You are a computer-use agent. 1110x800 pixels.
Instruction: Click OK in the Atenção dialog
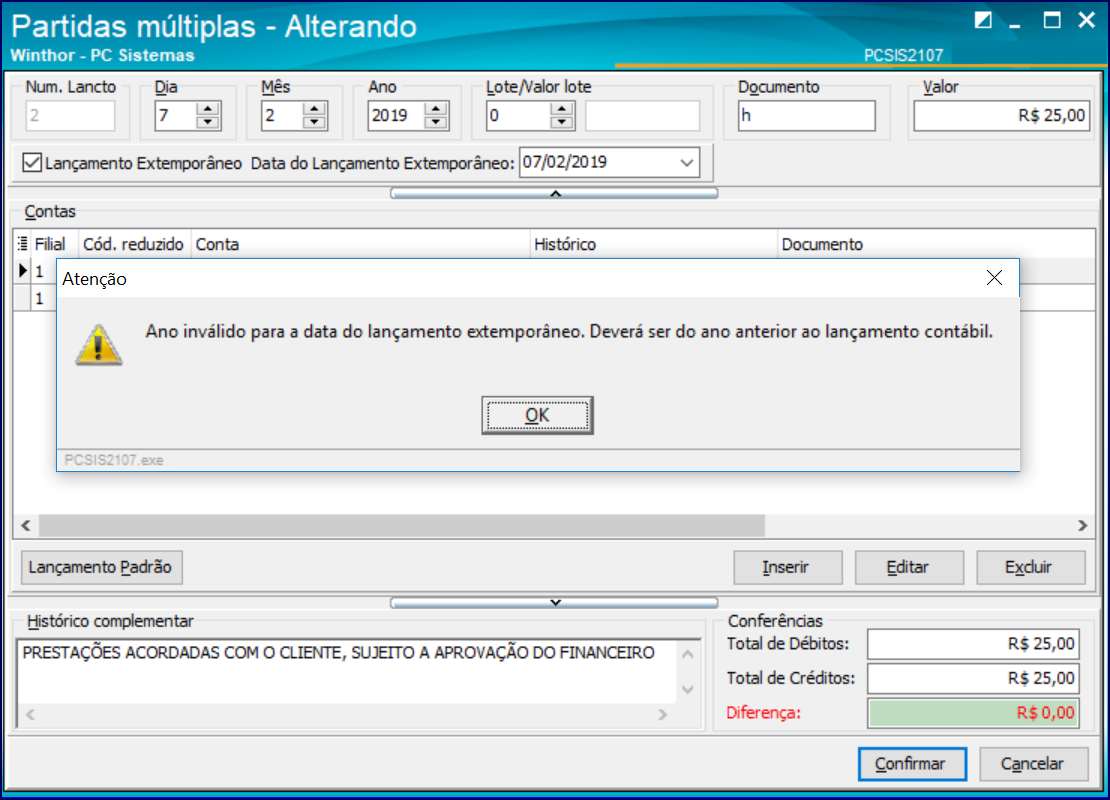click(537, 415)
